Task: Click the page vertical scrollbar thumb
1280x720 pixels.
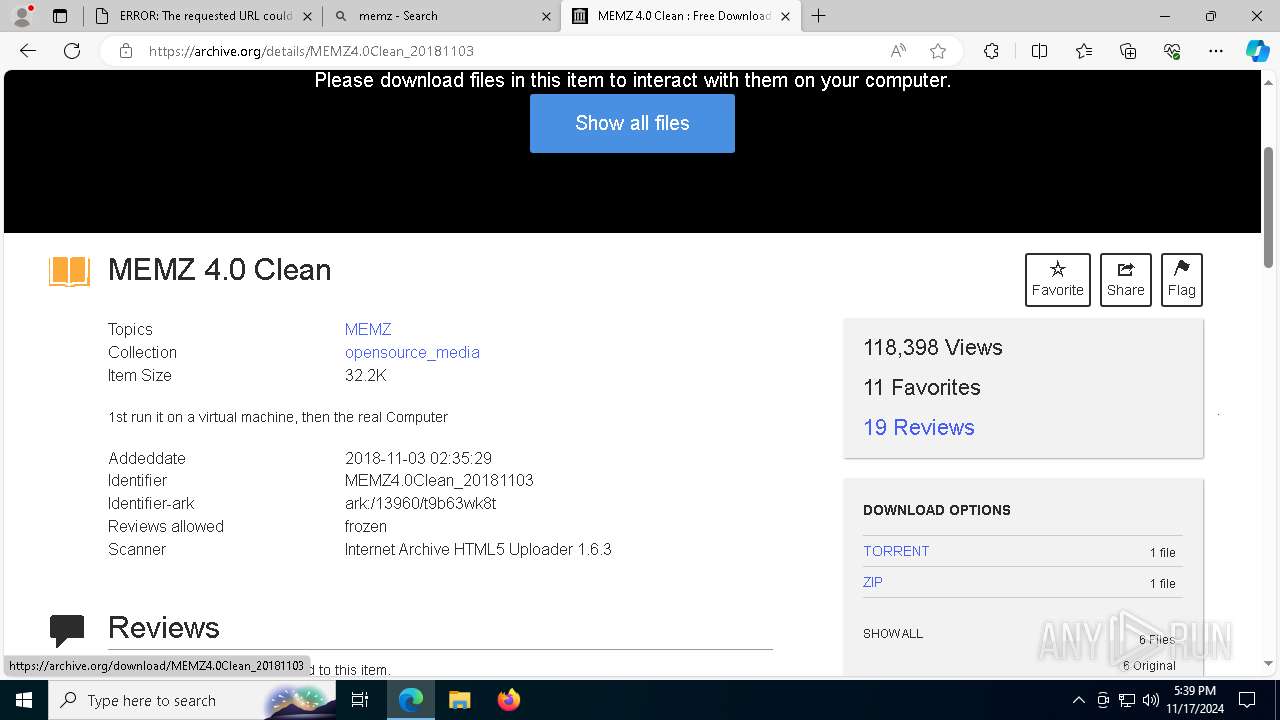Action: (1269, 207)
